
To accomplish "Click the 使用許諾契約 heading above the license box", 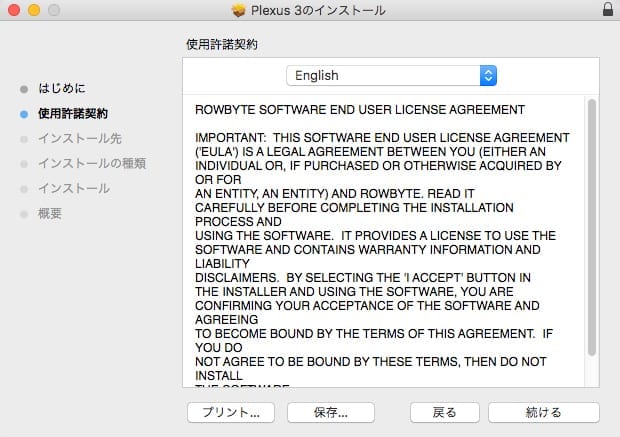I will pyautogui.click(x=222, y=44).
